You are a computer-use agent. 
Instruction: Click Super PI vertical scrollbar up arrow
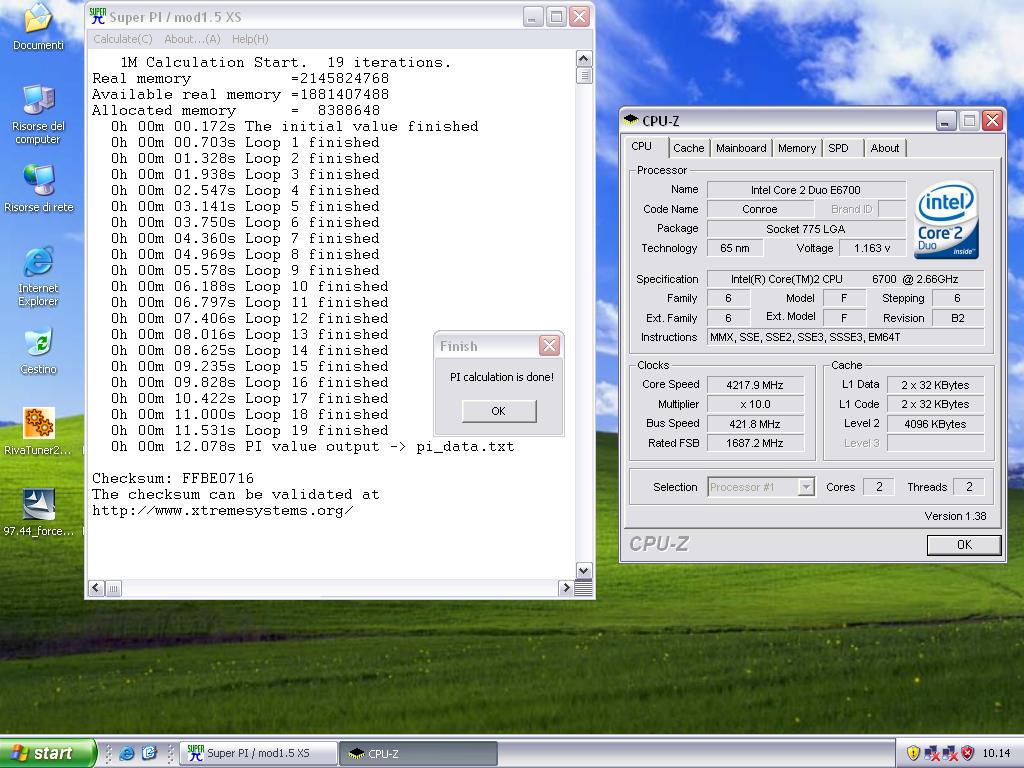point(584,58)
